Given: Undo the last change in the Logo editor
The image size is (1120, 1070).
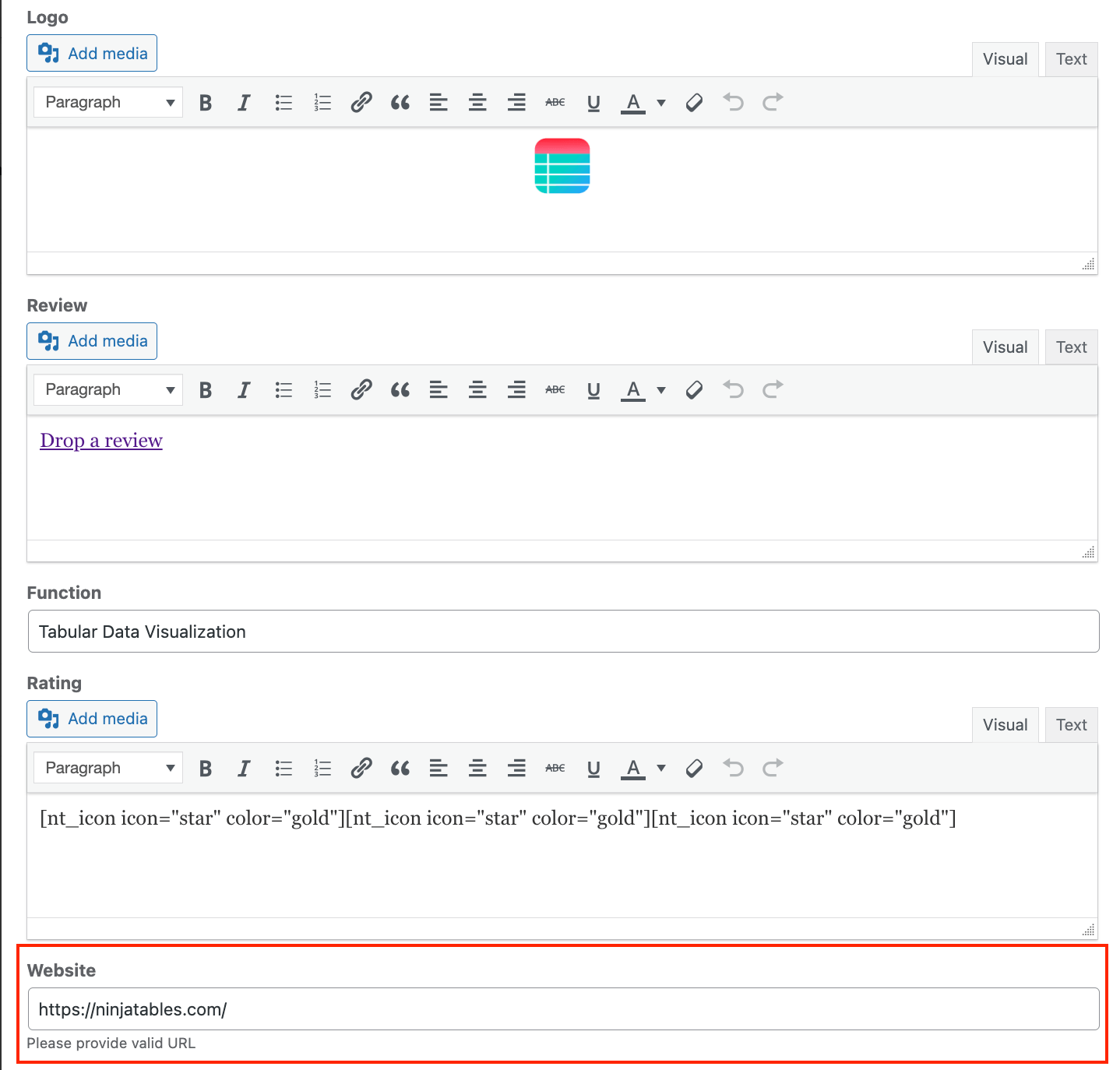Looking at the screenshot, I should coord(732,102).
